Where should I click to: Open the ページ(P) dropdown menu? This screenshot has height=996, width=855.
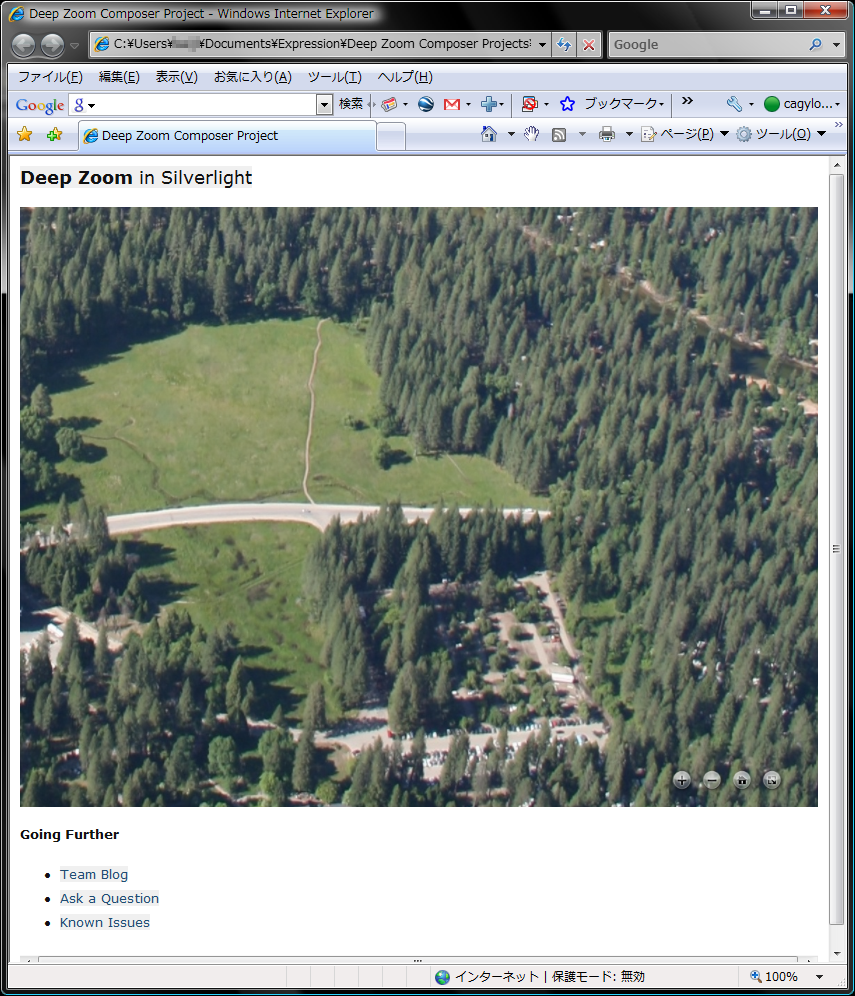click(684, 135)
